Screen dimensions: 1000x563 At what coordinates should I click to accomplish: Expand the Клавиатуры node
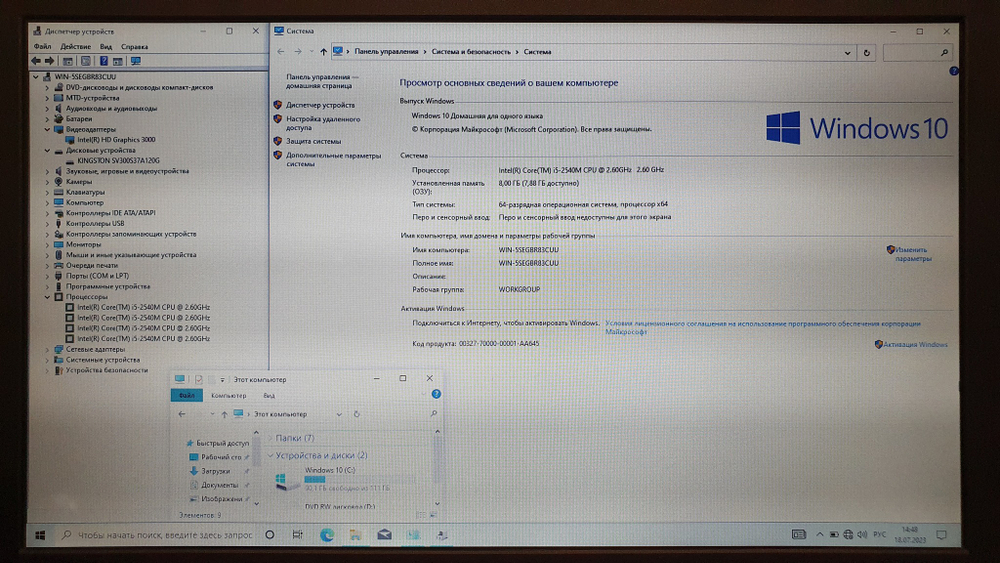point(47,192)
